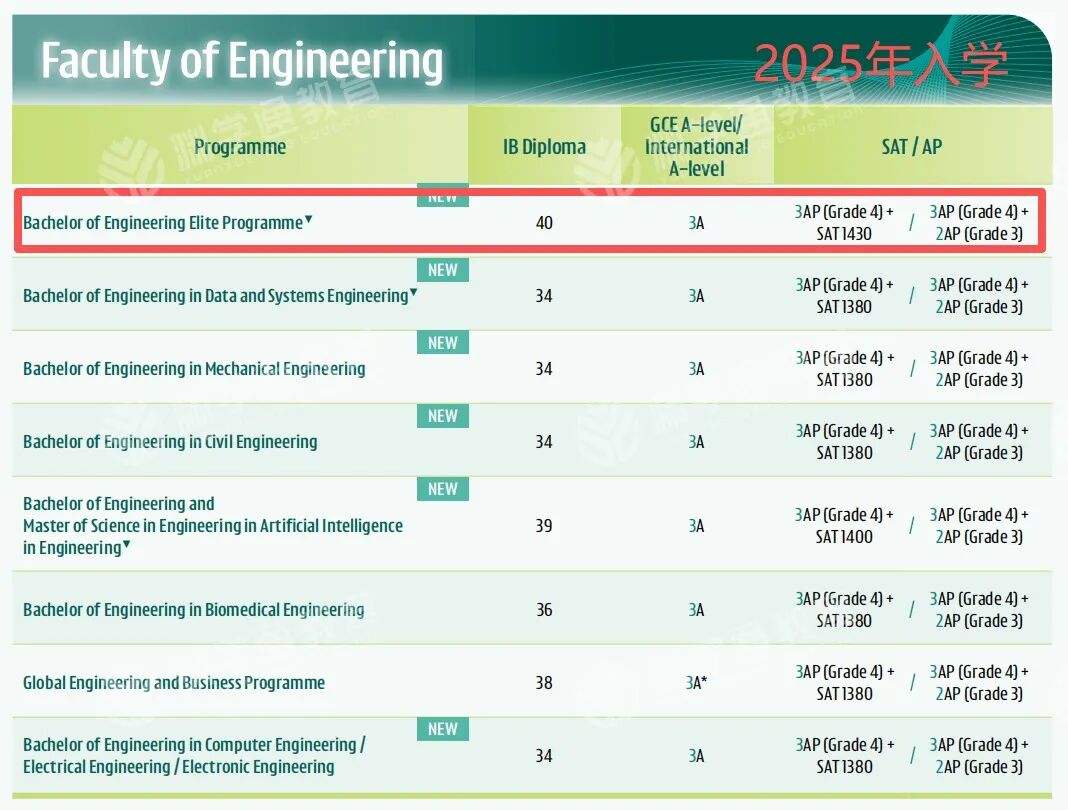Open Bachelor of Engineering in Biomedical Engineering
The image size is (1068, 810).
[194, 610]
